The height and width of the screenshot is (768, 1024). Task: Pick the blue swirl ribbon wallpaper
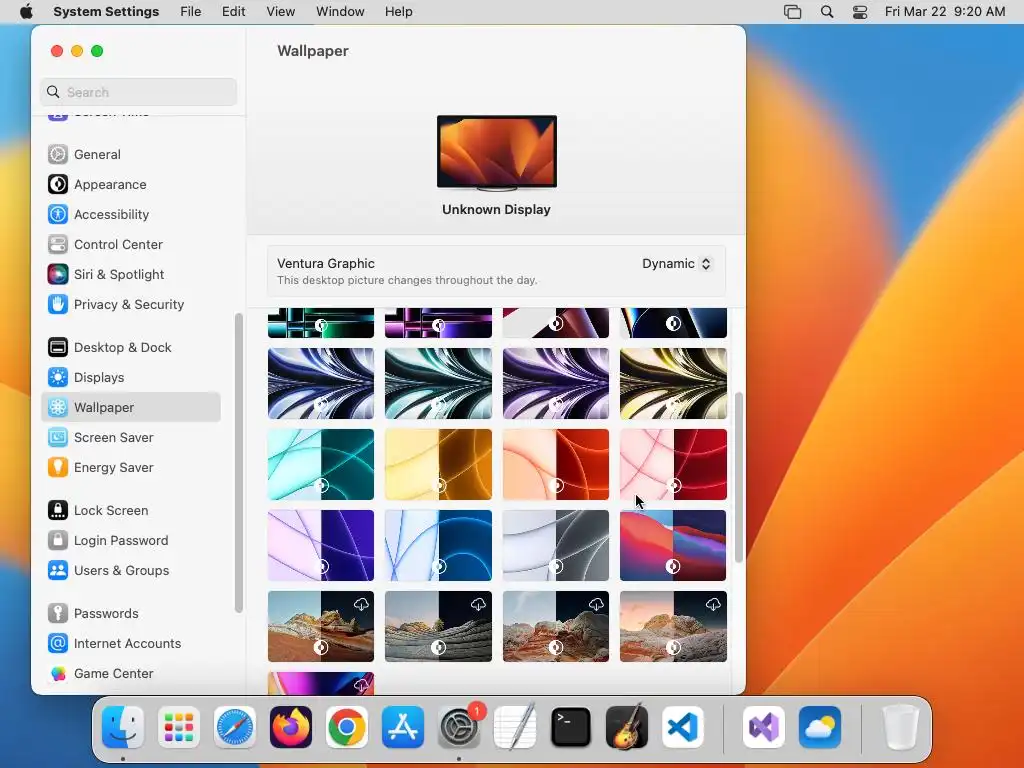321,383
